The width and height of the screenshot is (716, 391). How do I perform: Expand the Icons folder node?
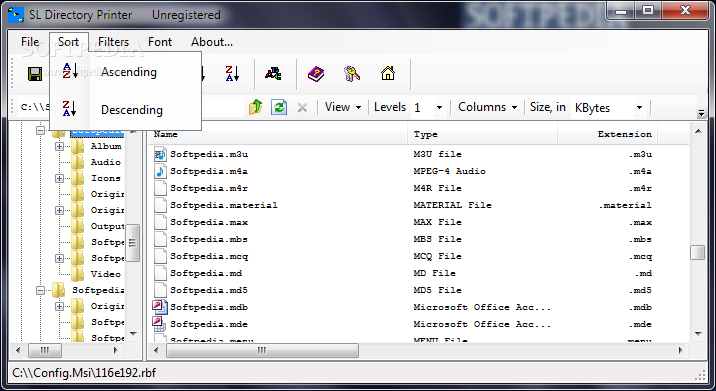point(59,179)
